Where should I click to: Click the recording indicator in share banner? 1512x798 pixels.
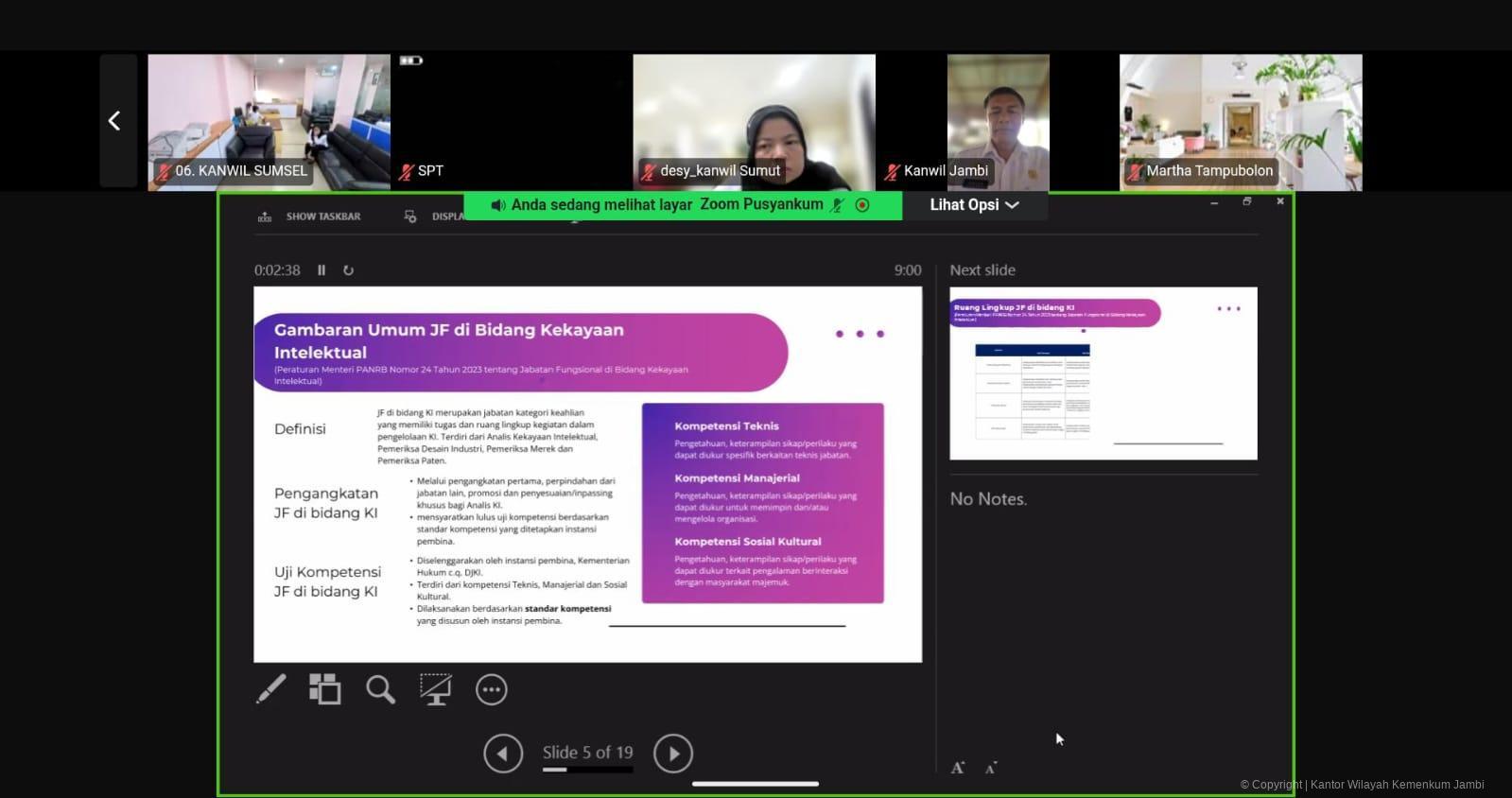click(862, 205)
